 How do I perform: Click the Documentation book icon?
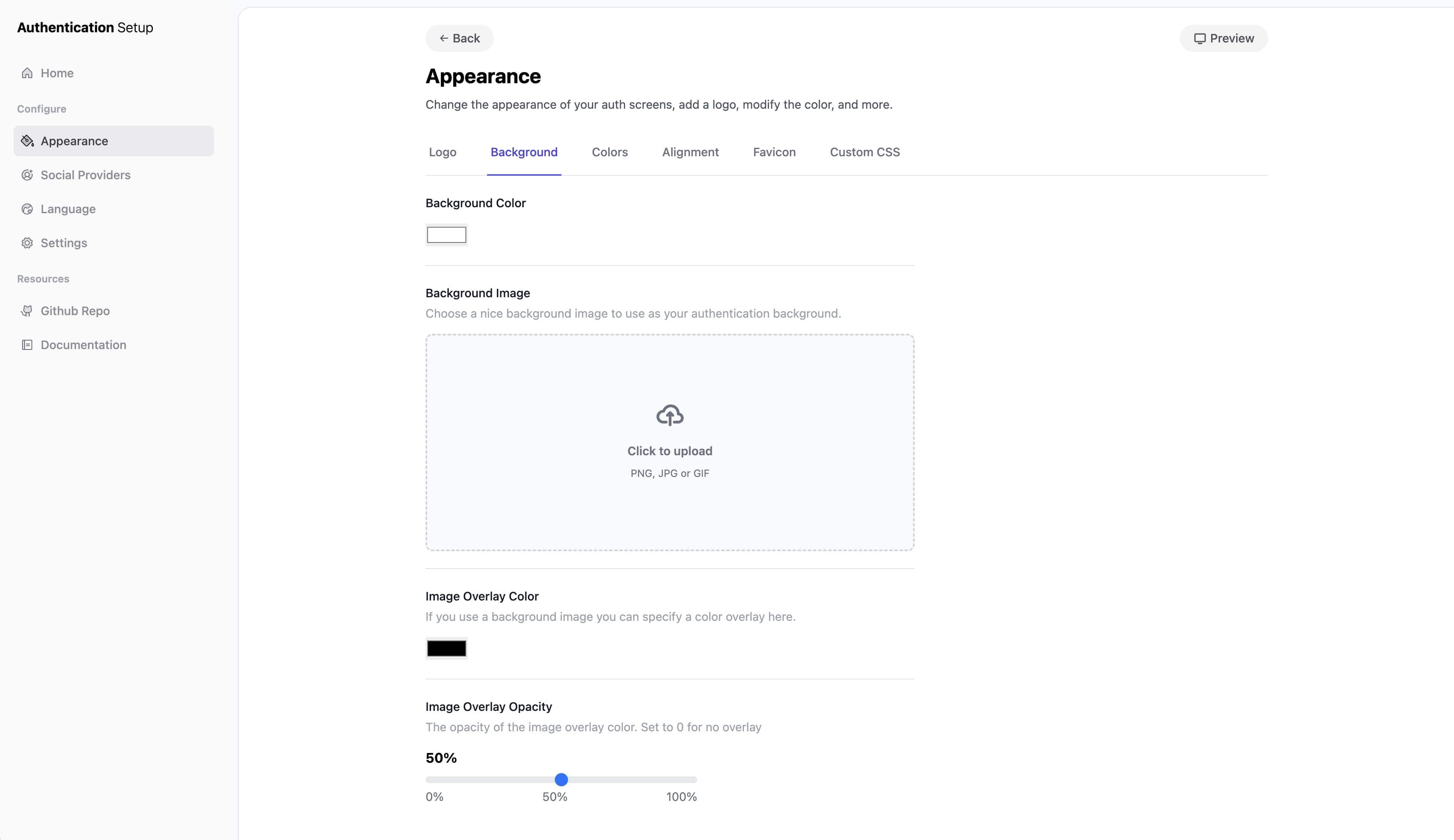(x=27, y=345)
